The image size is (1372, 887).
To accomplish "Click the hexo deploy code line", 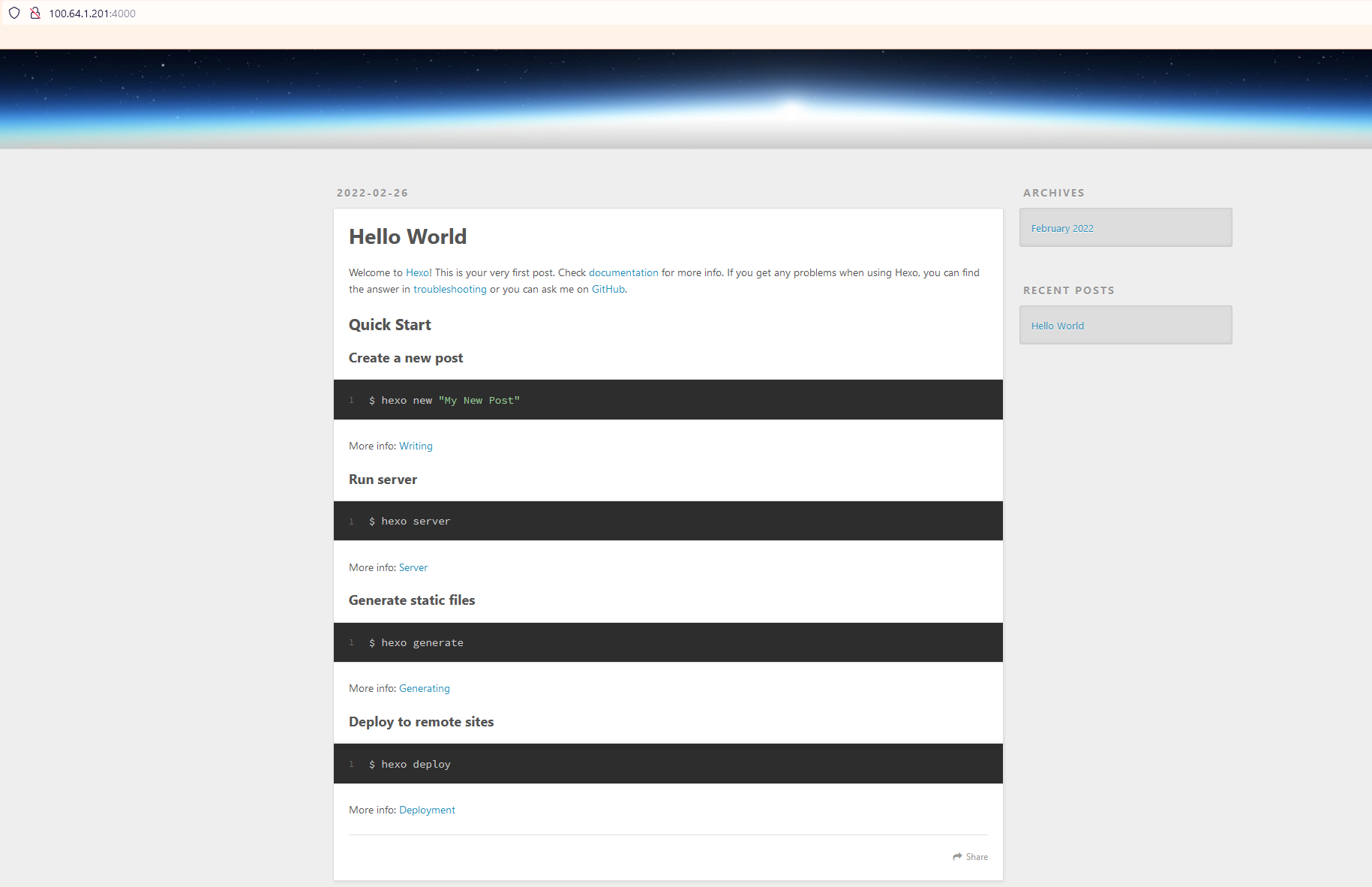I will (410, 764).
